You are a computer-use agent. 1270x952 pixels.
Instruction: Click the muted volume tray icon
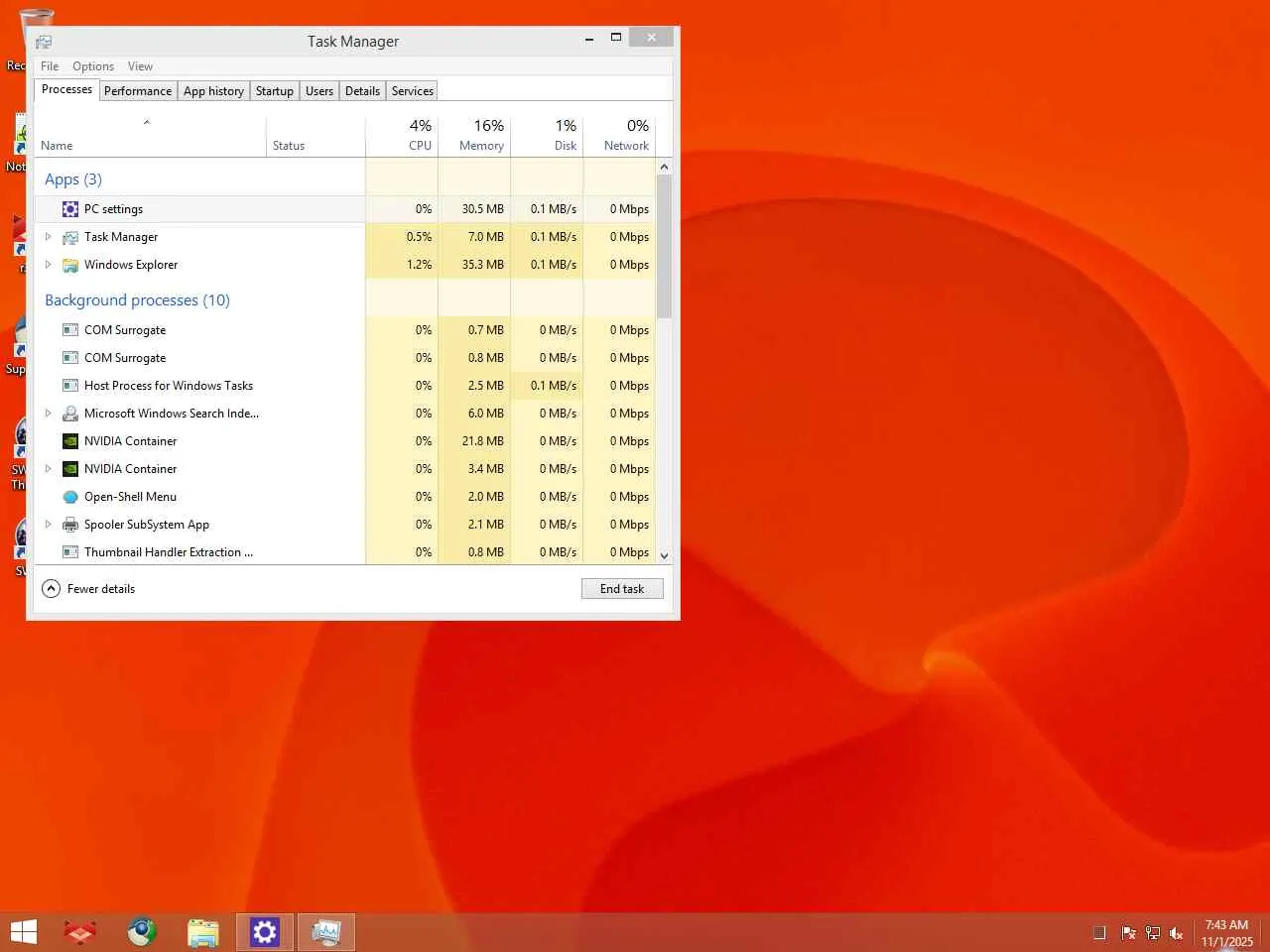pyautogui.click(x=1177, y=933)
